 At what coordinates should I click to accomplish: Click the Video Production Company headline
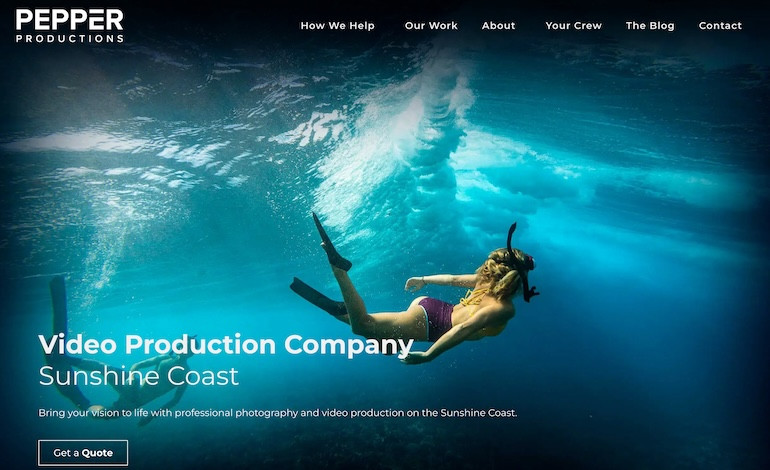[x=226, y=345]
